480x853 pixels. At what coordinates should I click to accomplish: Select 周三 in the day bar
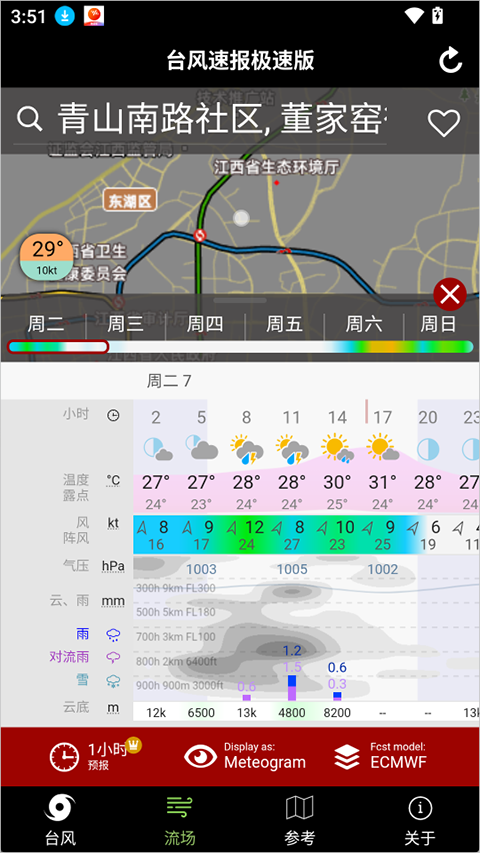125,325
